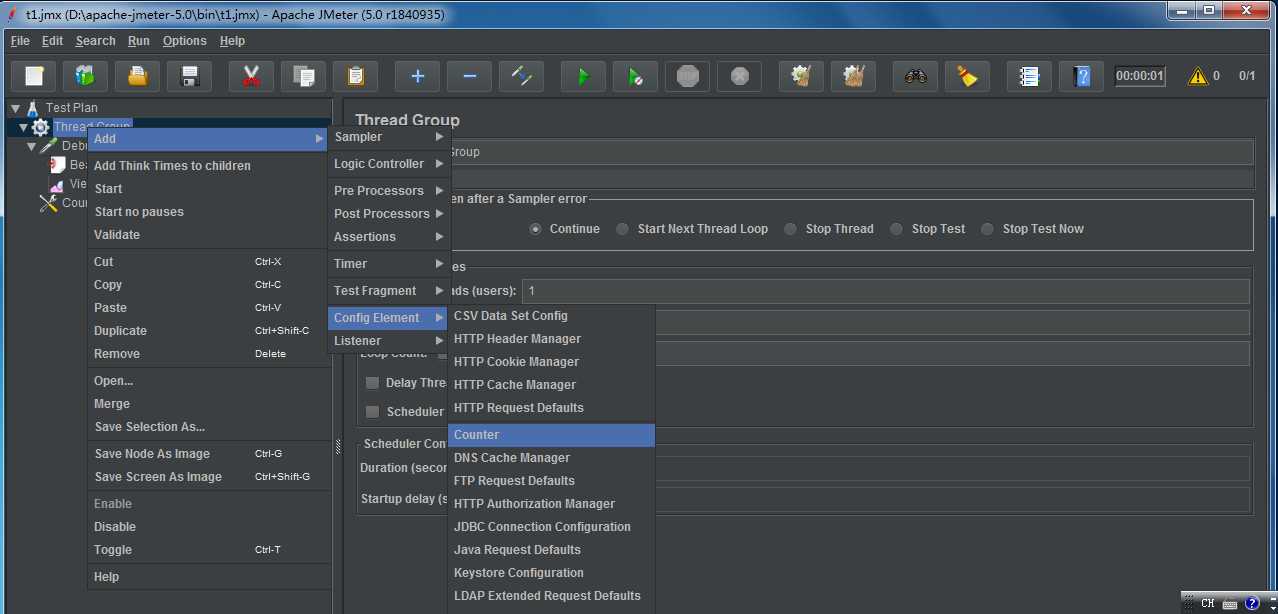This screenshot has width=1278, height=614.
Task: Choose Counter in Config Element submenu
Action: pos(551,435)
